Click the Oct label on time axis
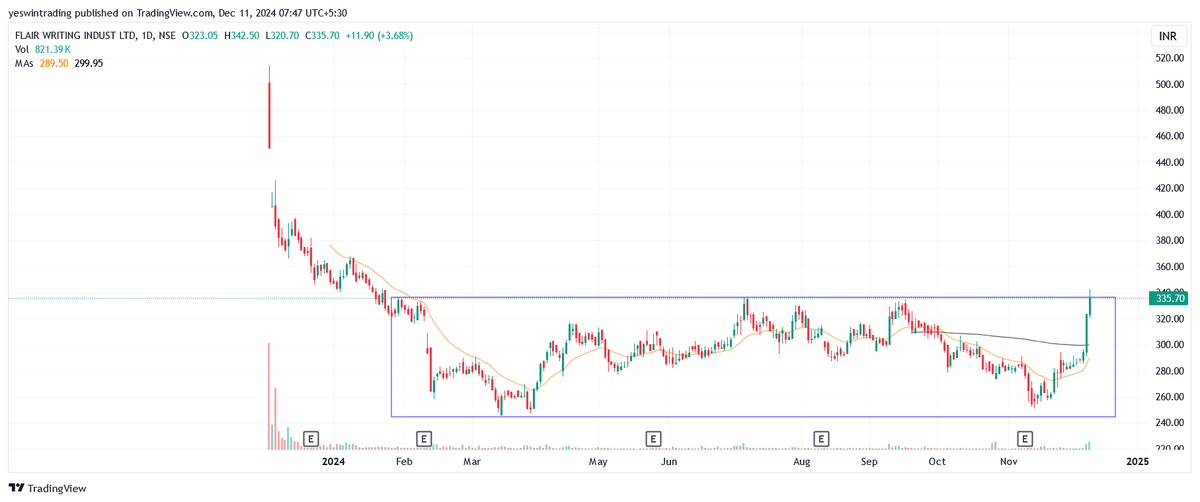The width and height of the screenshot is (1200, 502). 937,463
